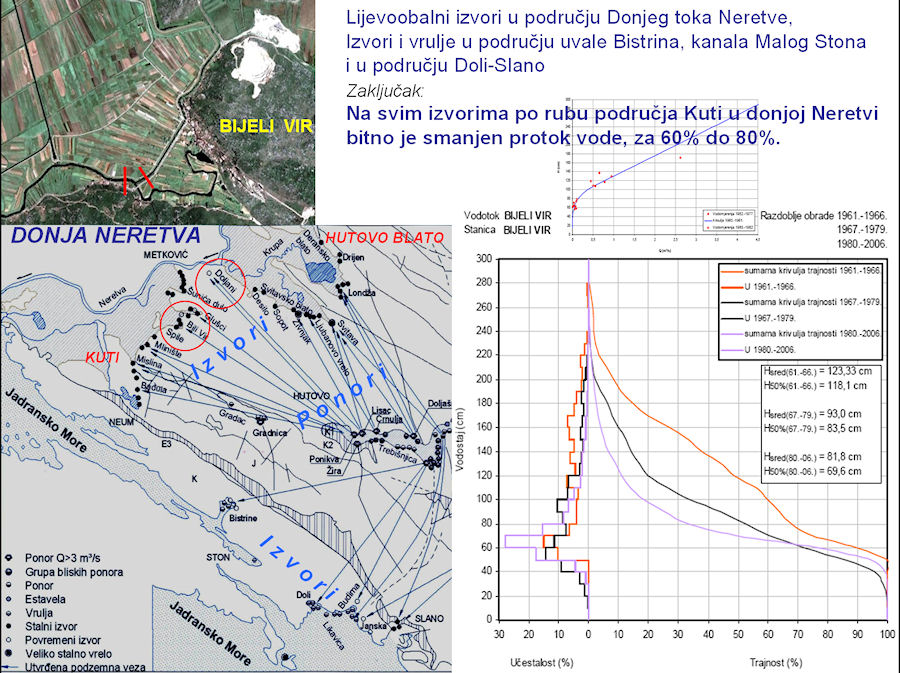Select the Estavela legend symbol

[10, 598]
